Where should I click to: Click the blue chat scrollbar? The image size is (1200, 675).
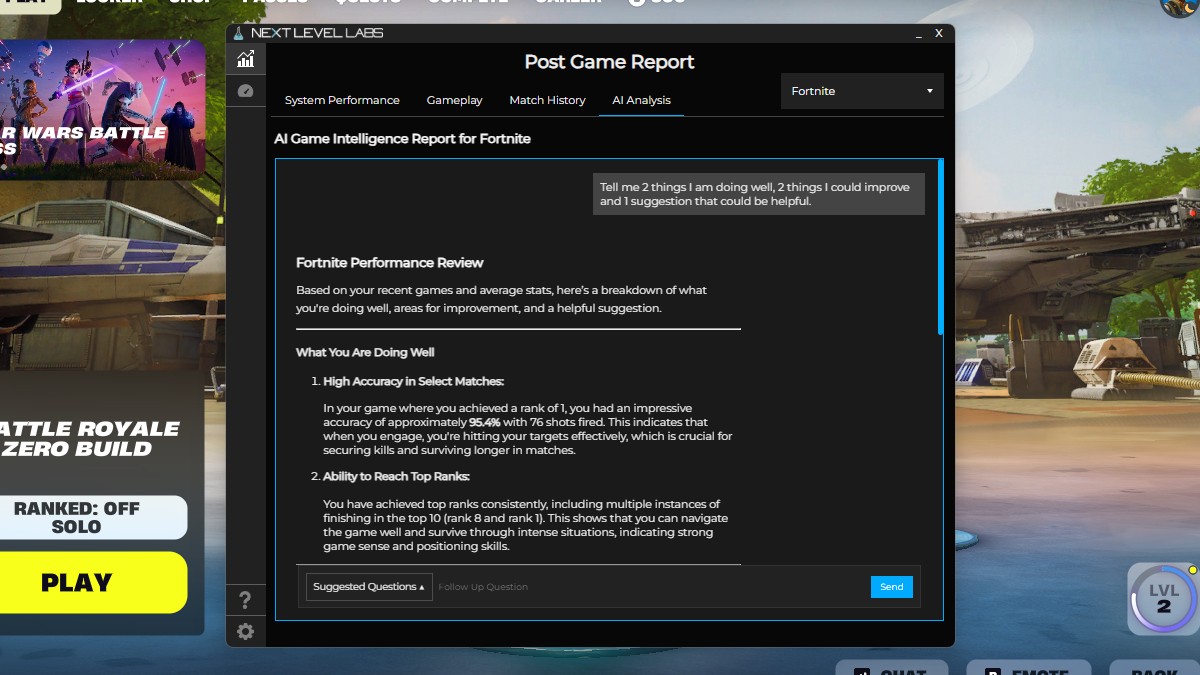point(940,246)
